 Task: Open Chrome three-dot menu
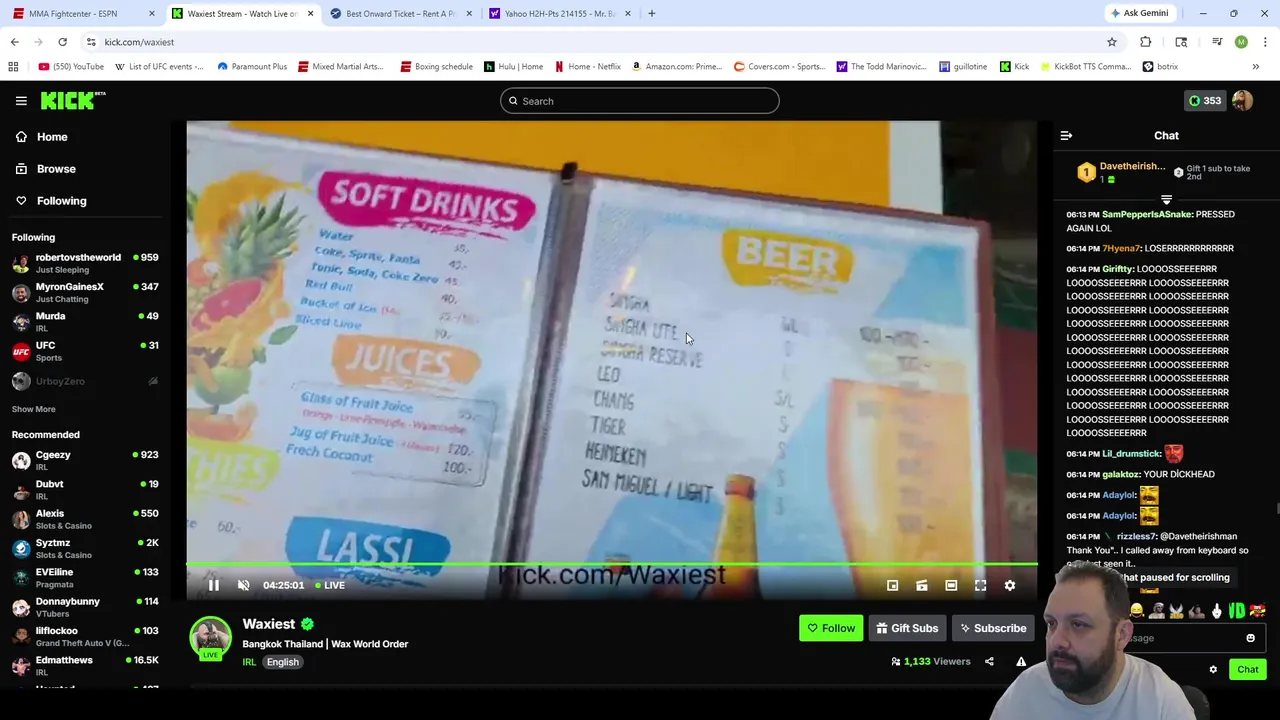click(1265, 42)
